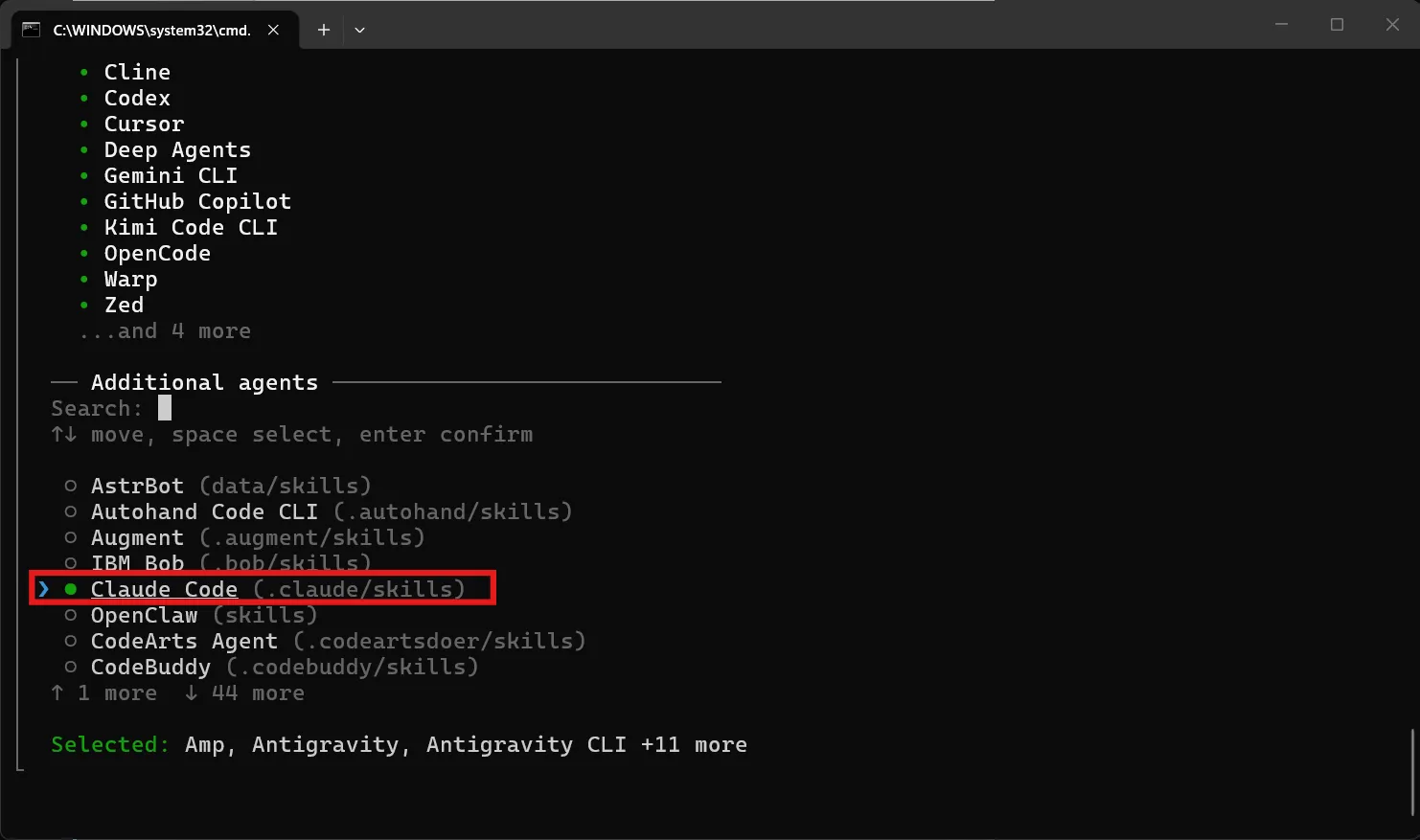Click 'Codex' in the agent list

tap(137, 98)
